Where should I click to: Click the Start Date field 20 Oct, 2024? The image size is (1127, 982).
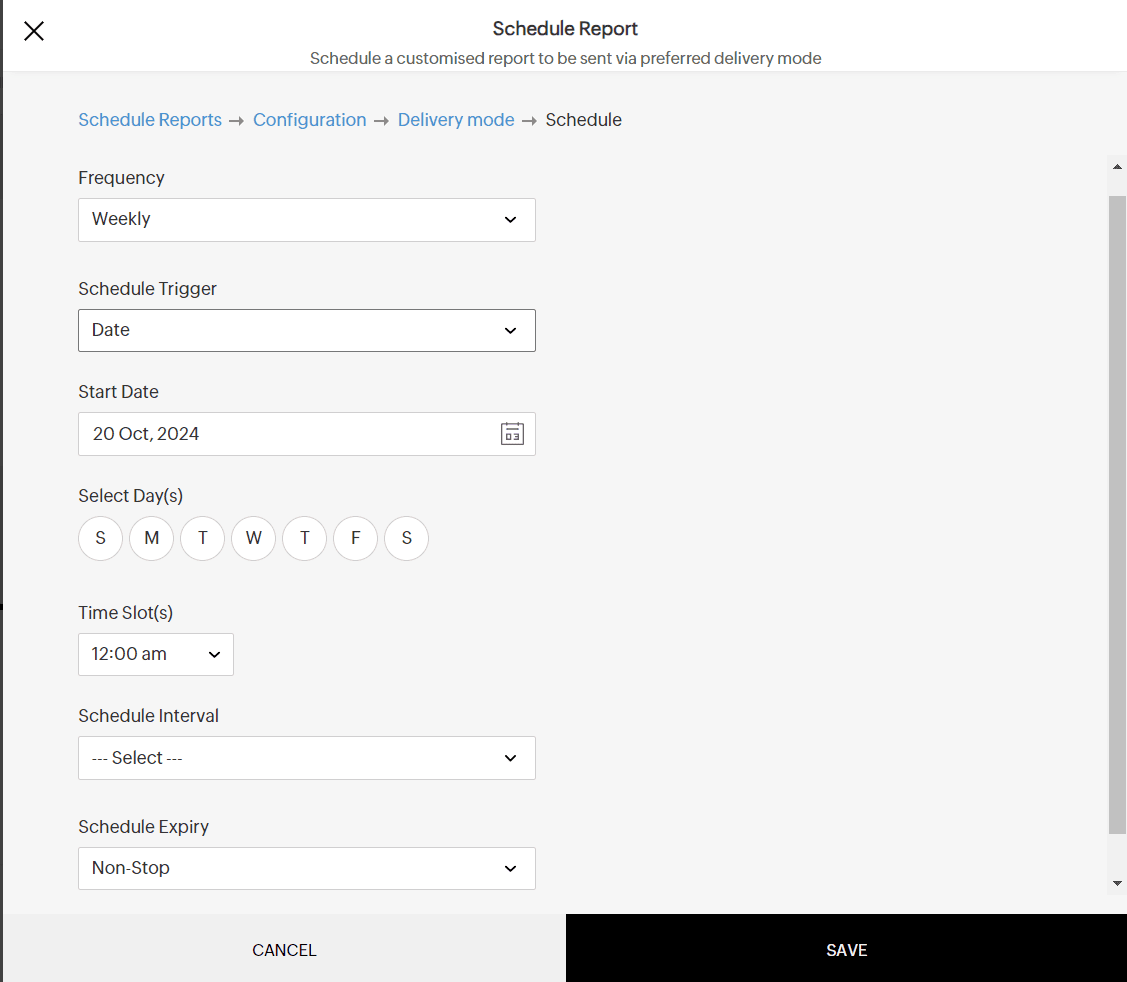click(x=307, y=434)
